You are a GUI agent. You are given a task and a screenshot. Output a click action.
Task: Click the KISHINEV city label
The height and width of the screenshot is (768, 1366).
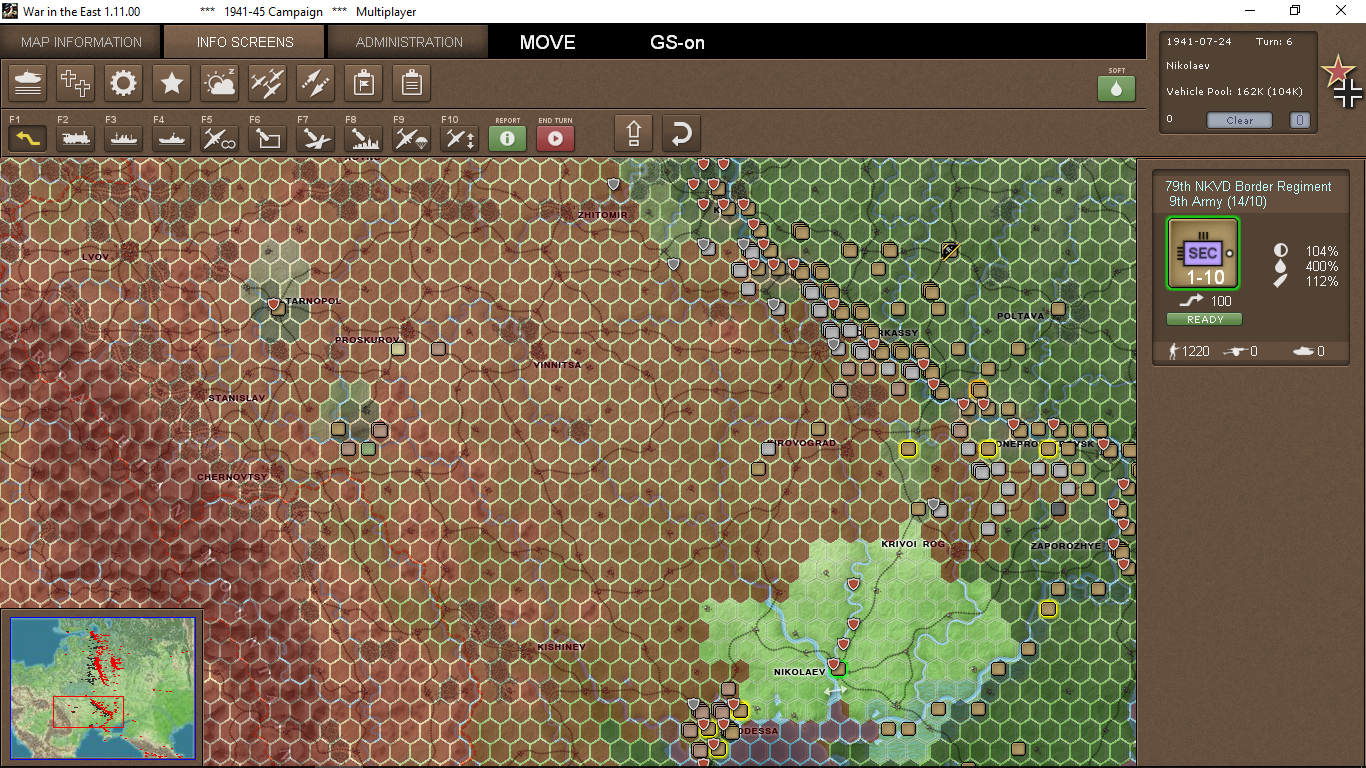point(561,647)
